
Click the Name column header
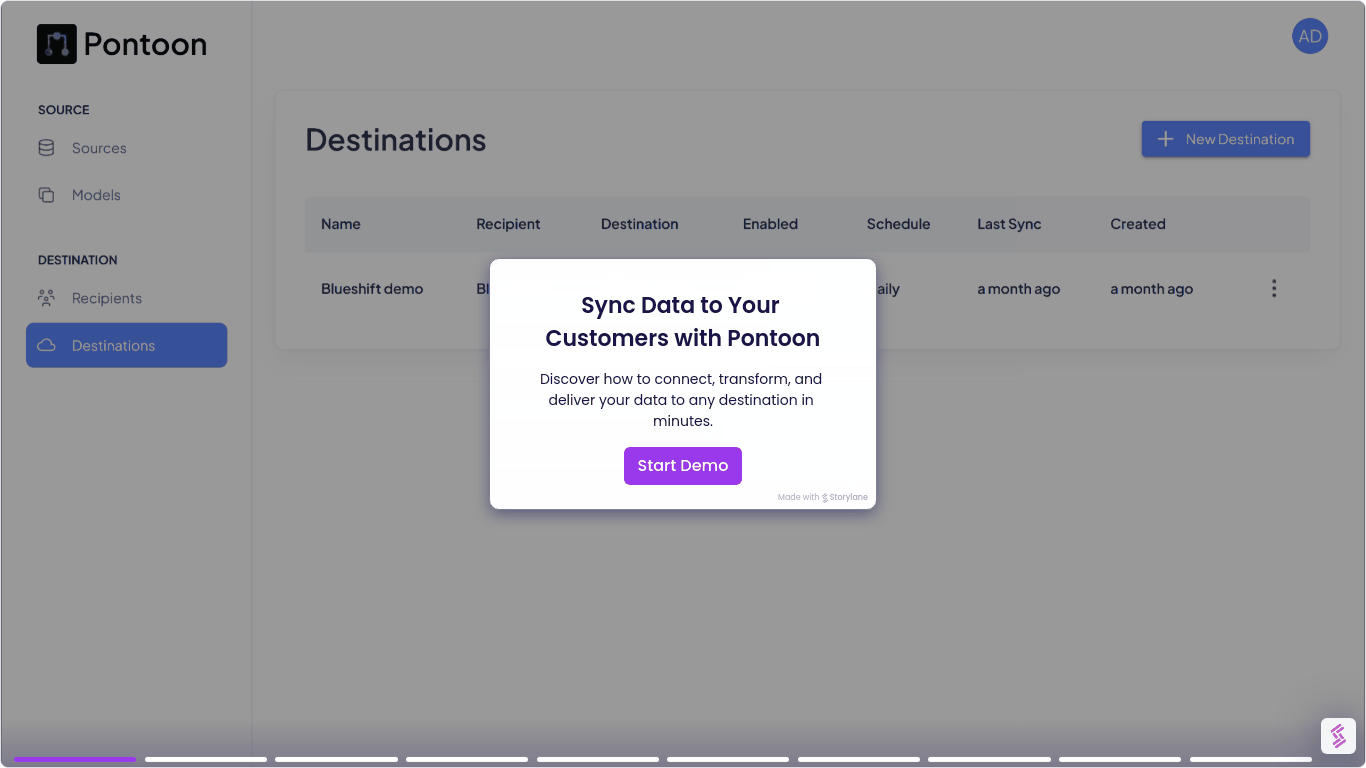[x=341, y=224]
